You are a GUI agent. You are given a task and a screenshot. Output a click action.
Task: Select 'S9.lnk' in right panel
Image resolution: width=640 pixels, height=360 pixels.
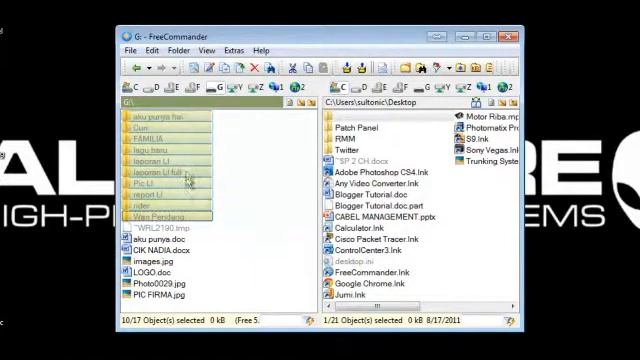point(472,139)
